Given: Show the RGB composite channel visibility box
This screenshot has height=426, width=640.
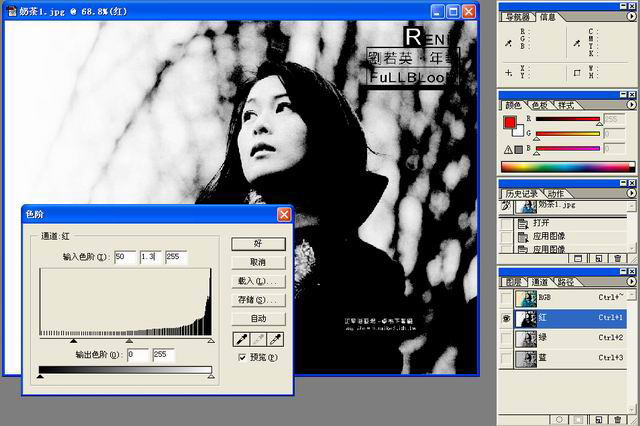Looking at the screenshot, I should [507, 298].
